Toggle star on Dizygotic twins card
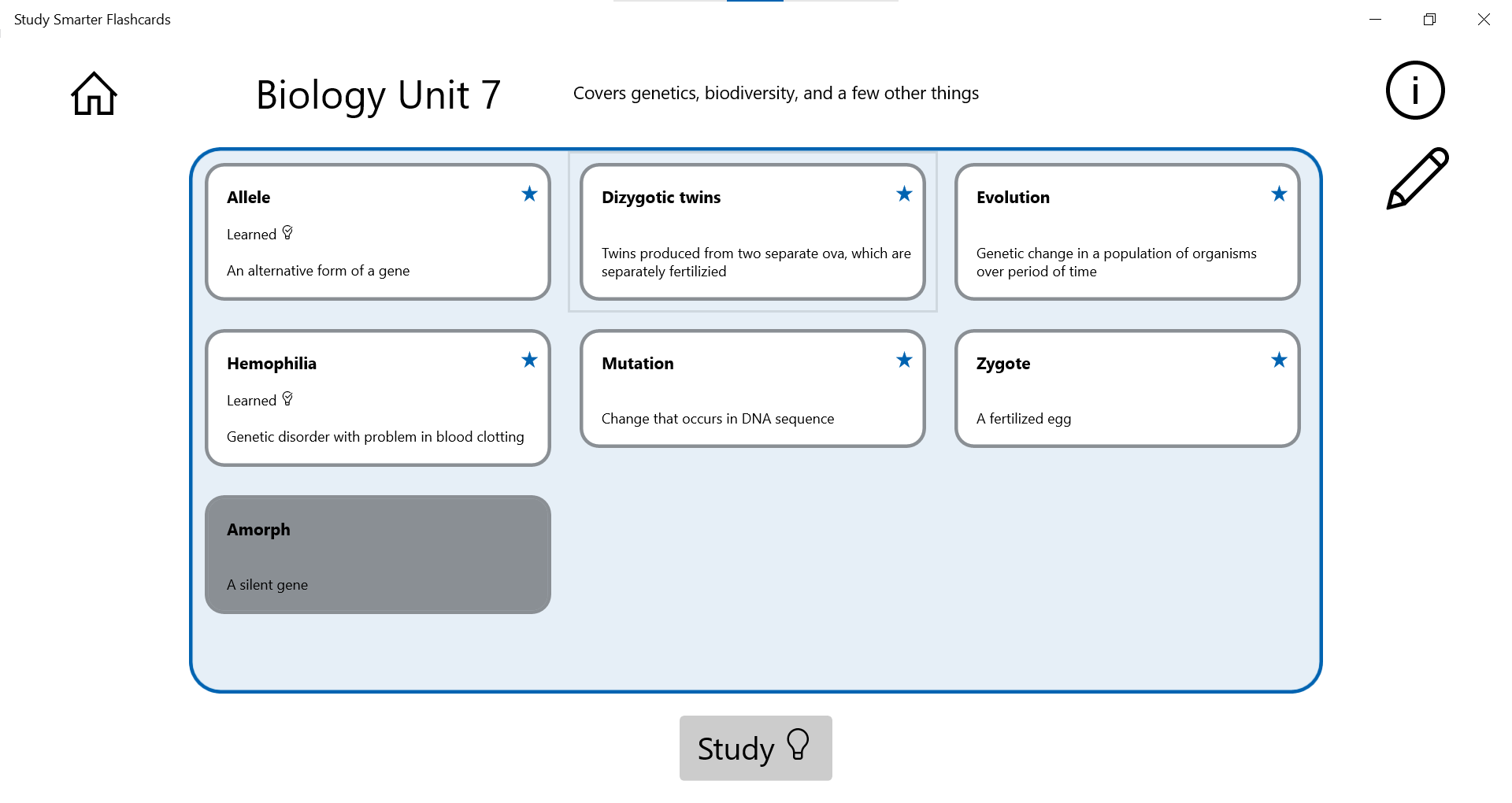This screenshot has width=1512, height=803. 904,194
